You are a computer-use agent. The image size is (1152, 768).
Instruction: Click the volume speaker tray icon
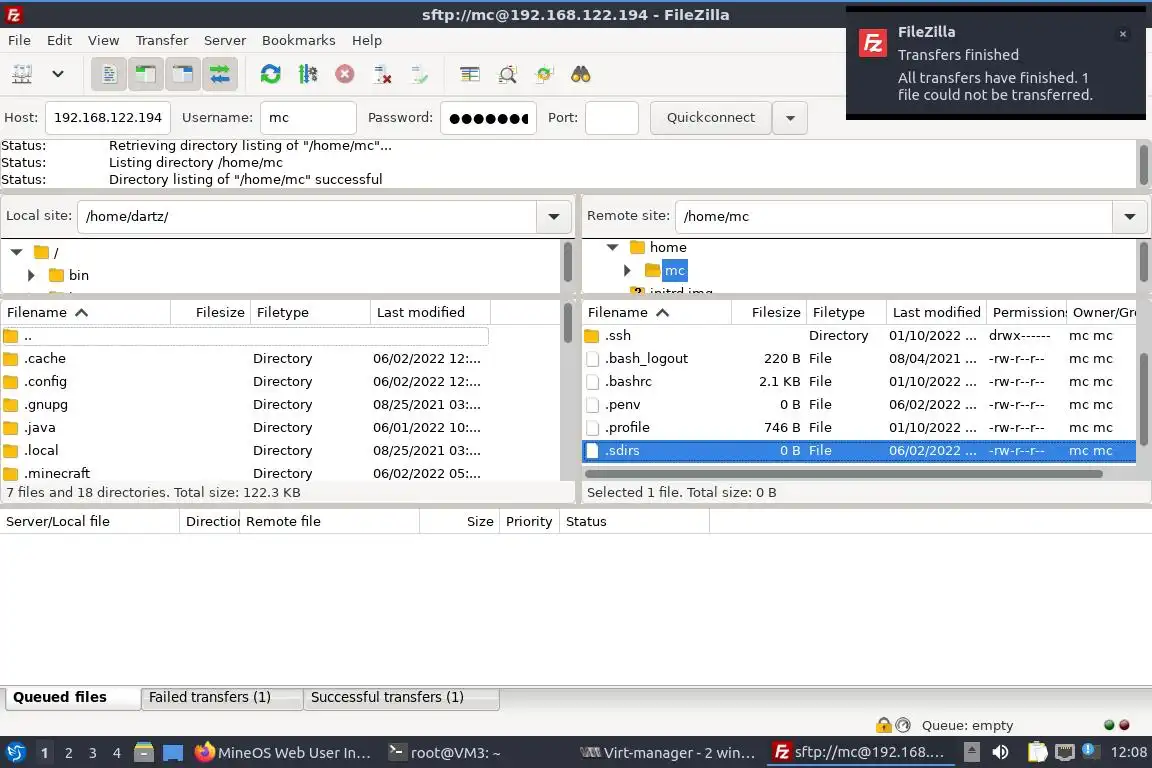(1001, 753)
